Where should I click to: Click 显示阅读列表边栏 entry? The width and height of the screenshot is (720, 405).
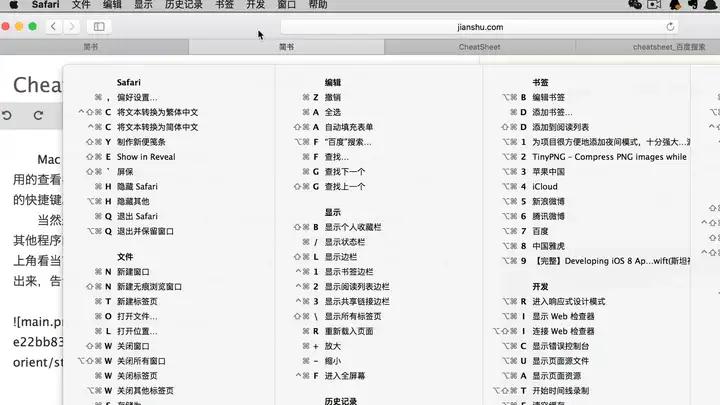click(357, 287)
